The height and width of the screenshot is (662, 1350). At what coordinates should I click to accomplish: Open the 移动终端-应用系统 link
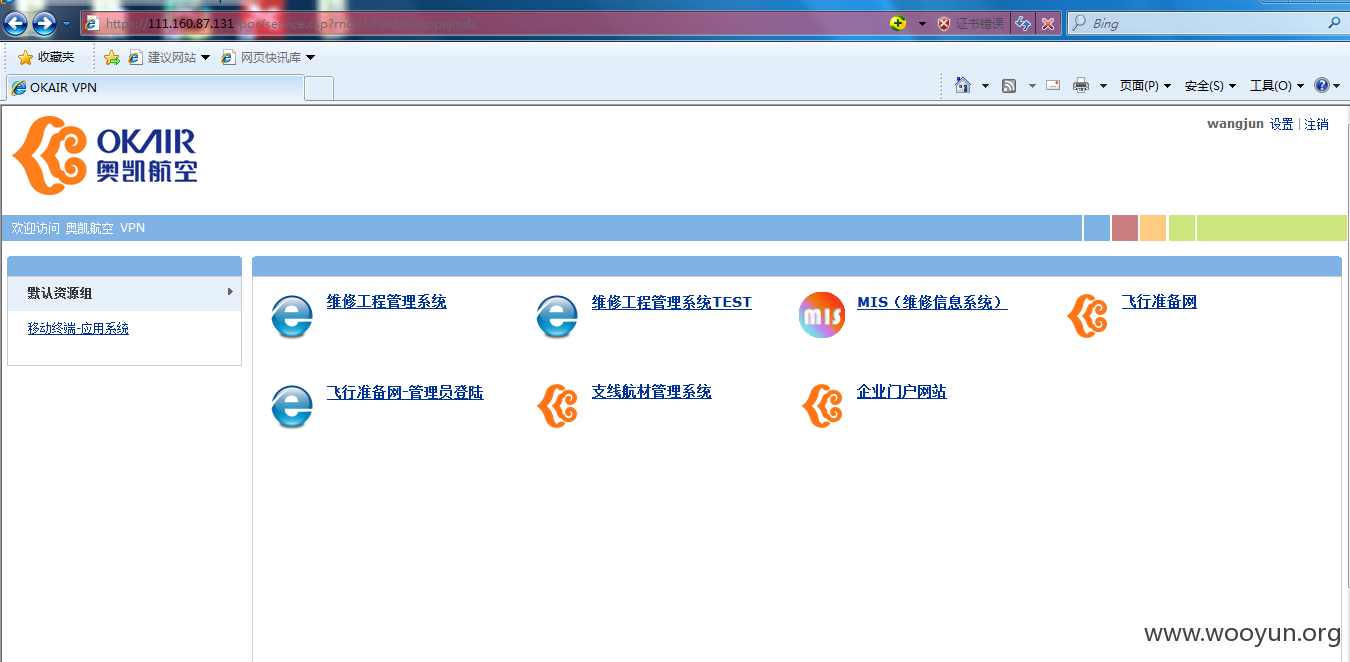point(78,328)
